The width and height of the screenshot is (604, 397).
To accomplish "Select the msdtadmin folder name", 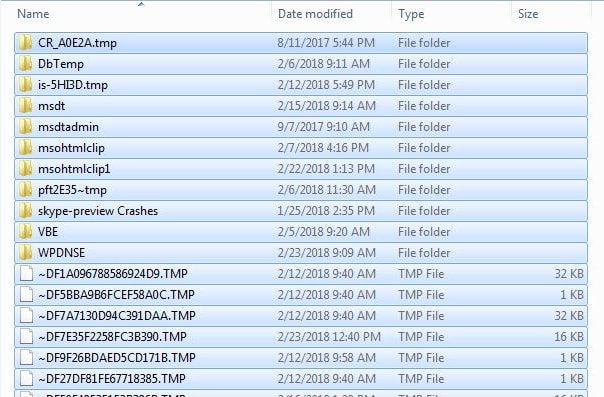I will coord(68,127).
